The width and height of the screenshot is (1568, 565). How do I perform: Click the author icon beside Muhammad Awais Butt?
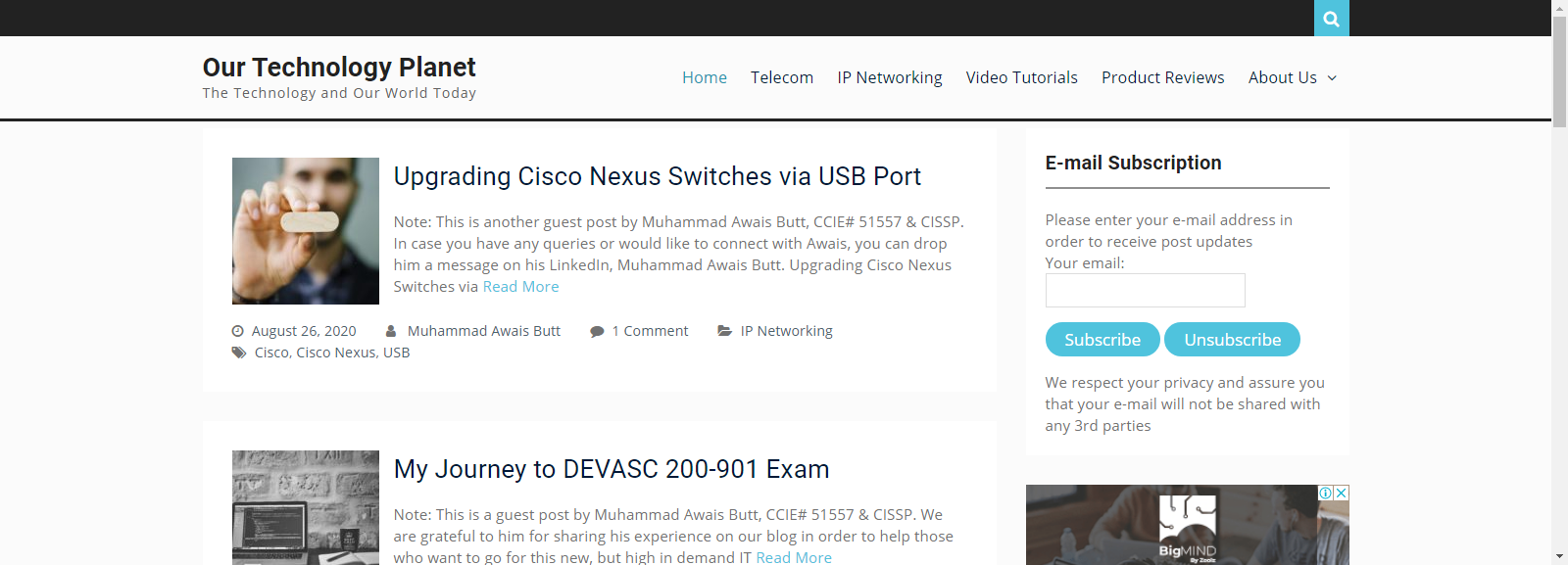391,331
